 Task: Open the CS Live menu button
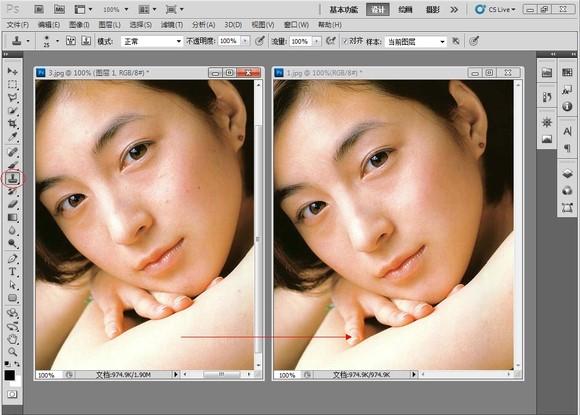click(496, 10)
